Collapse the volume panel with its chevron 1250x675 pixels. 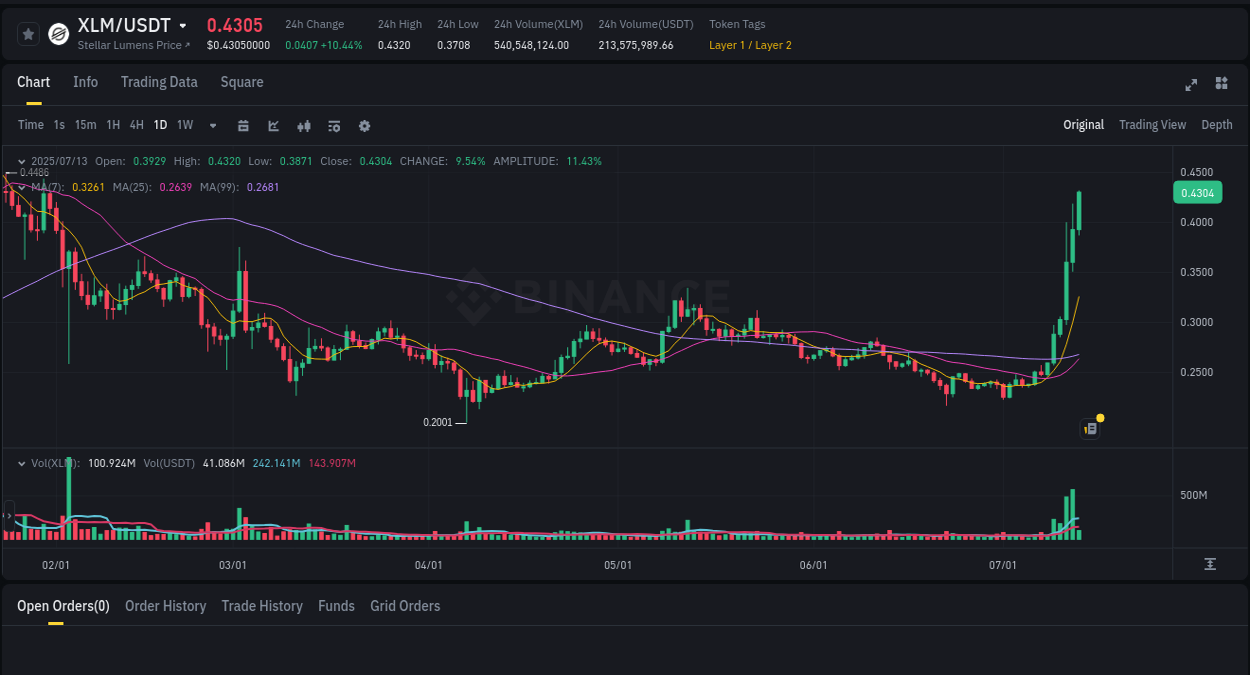click(21, 463)
